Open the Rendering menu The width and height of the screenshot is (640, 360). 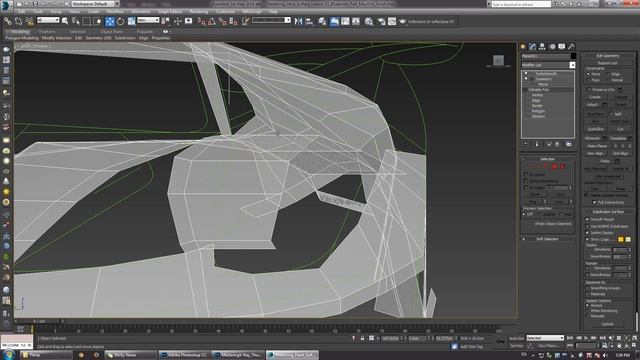pyautogui.click(x=199, y=12)
